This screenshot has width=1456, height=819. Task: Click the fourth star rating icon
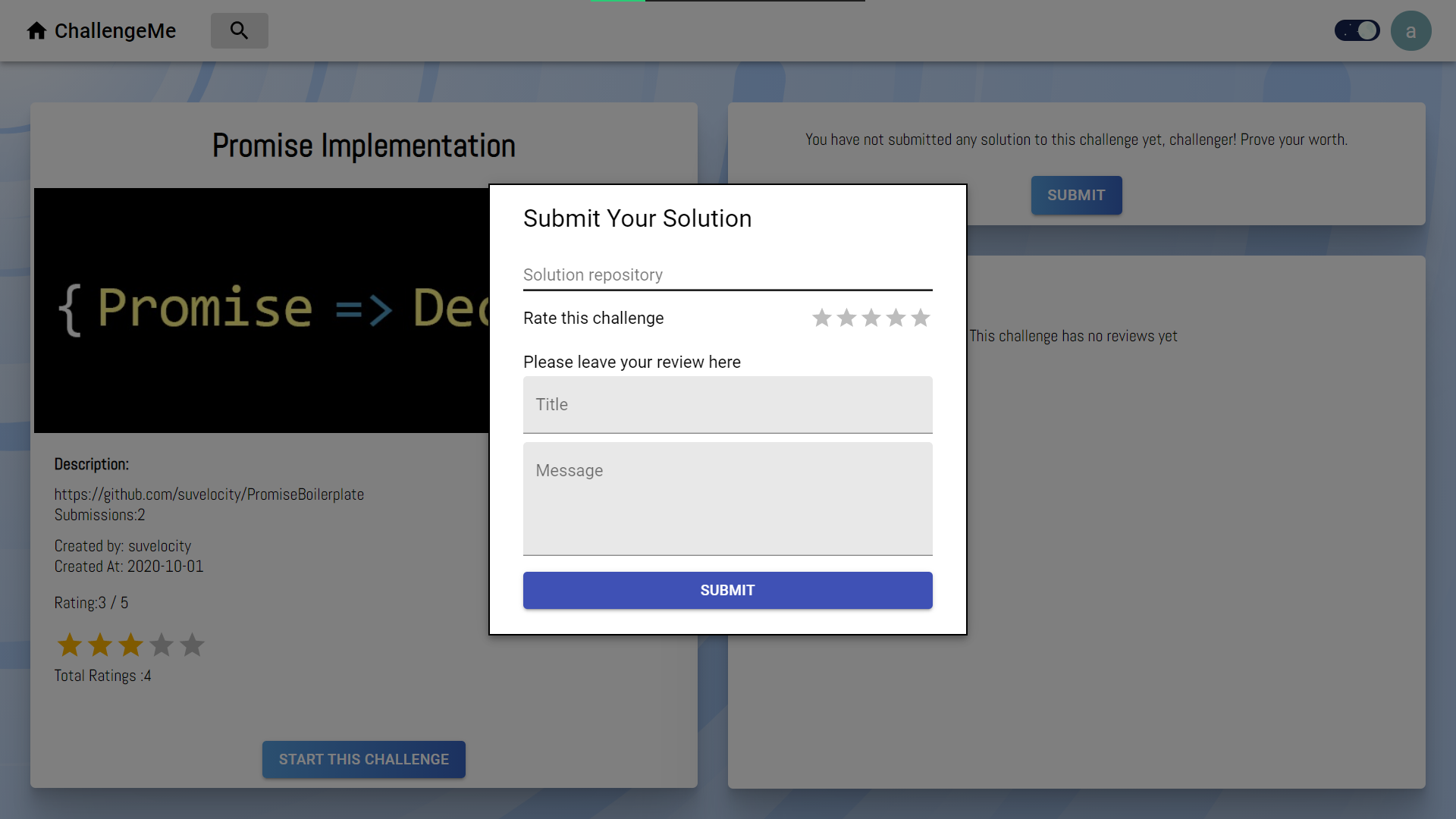click(896, 317)
